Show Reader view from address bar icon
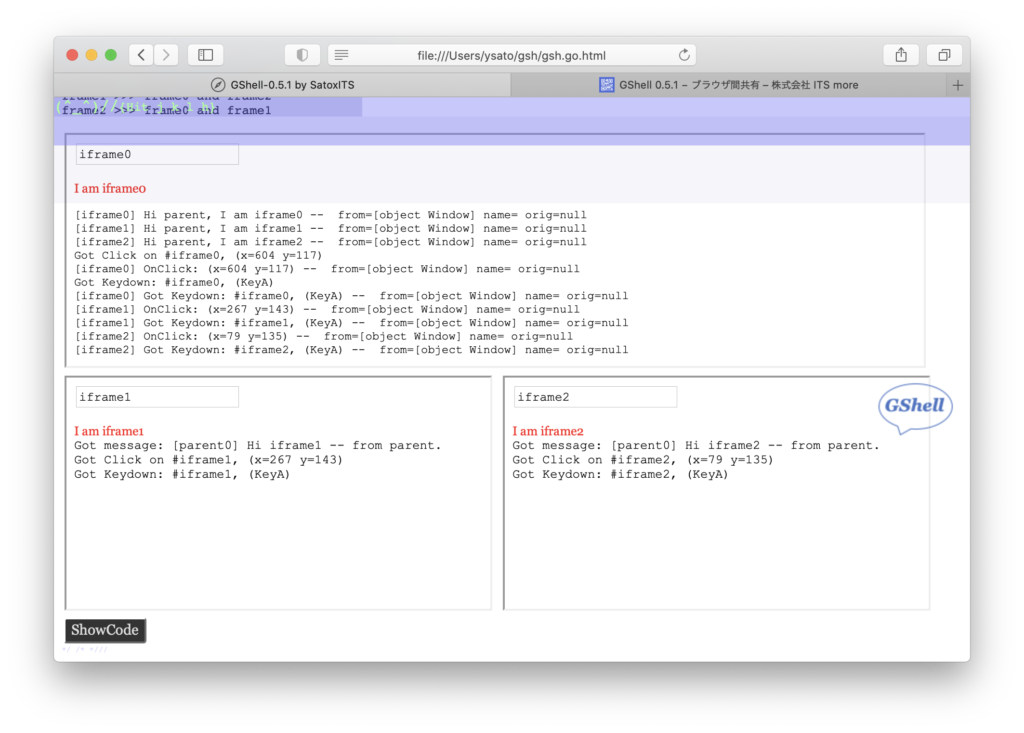1024x733 pixels. [x=341, y=55]
